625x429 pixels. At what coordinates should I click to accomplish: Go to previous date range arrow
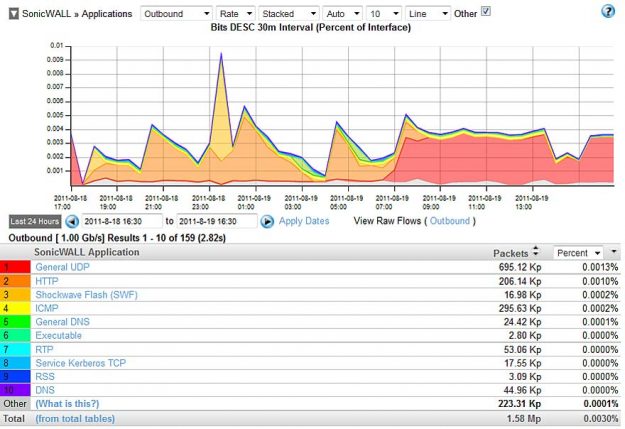pyautogui.click(x=72, y=221)
